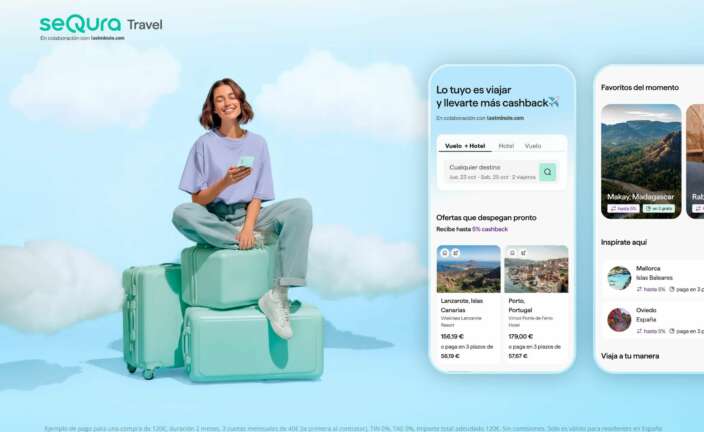This screenshot has height=432, width=704.
Task: Select the Vuelo + Hotel tab
Action: (x=465, y=146)
